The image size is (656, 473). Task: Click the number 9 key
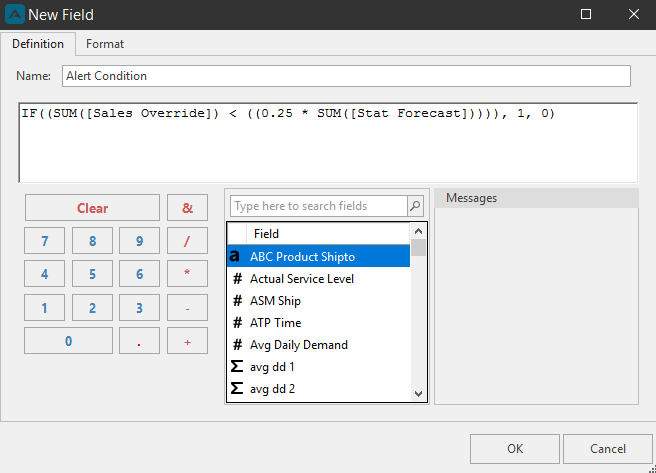(139, 241)
